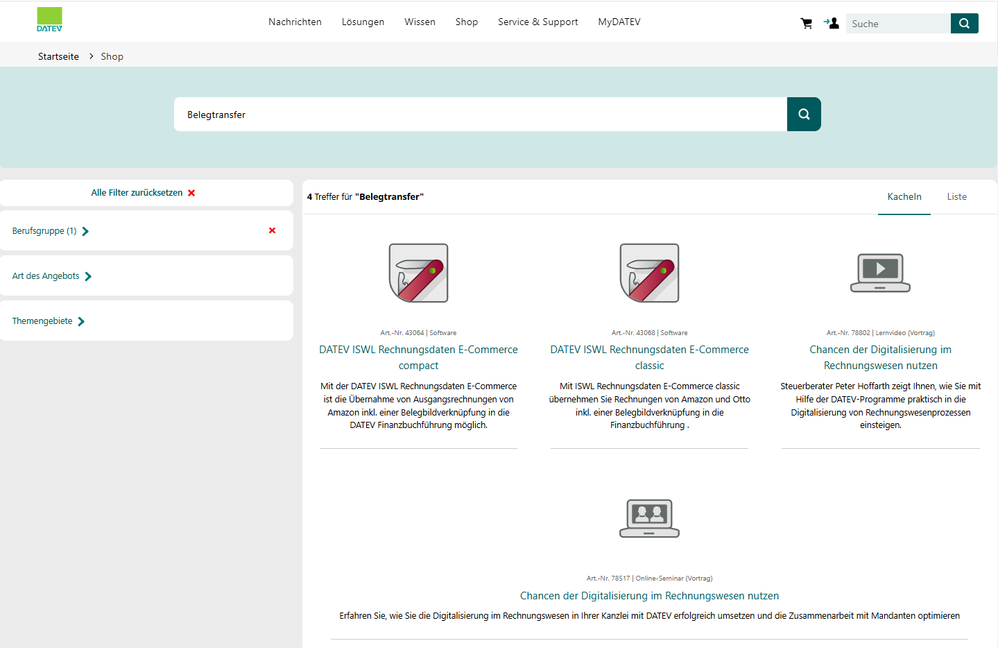The height and width of the screenshot is (648, 998).
Task: Open the shopping cart
Action: [806, 24]
